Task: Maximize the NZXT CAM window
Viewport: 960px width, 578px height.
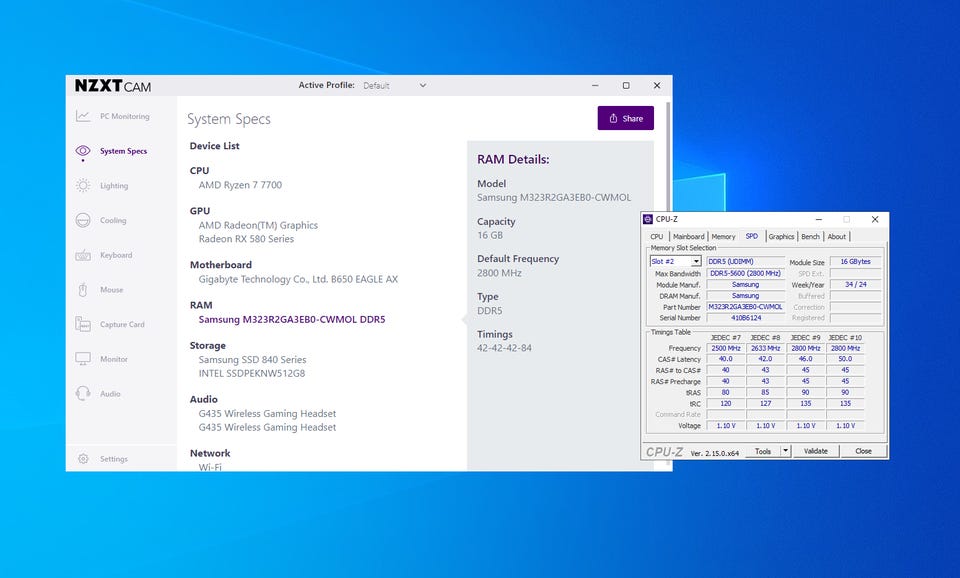Action: click(626, 86)
